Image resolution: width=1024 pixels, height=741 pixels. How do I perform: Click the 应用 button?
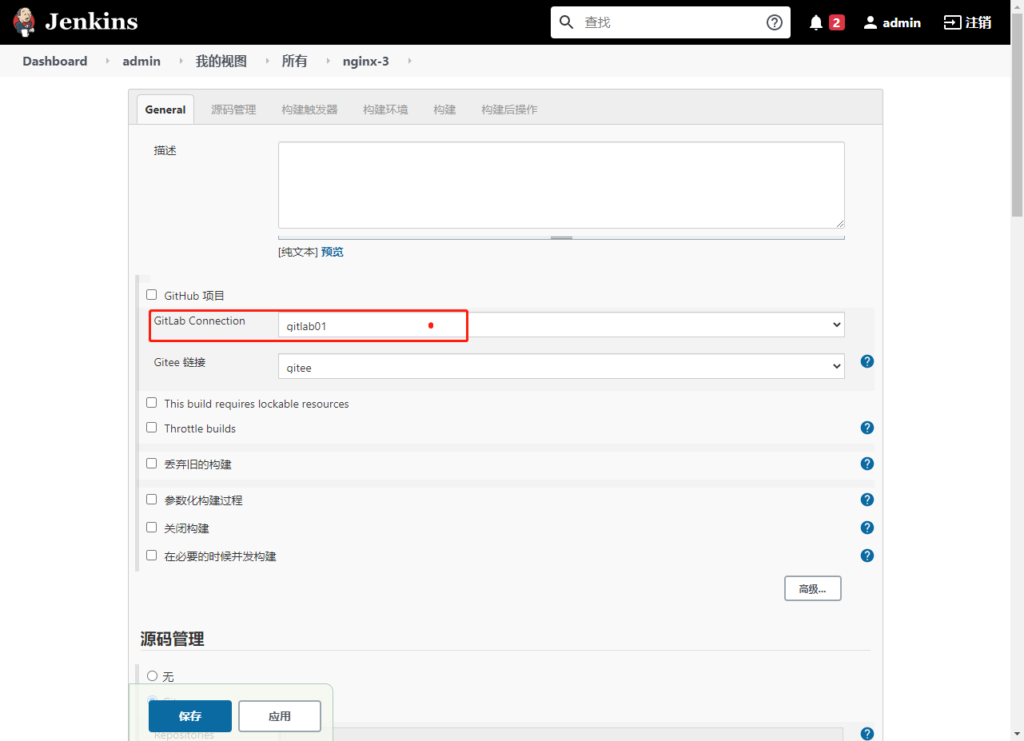(280, 716)
